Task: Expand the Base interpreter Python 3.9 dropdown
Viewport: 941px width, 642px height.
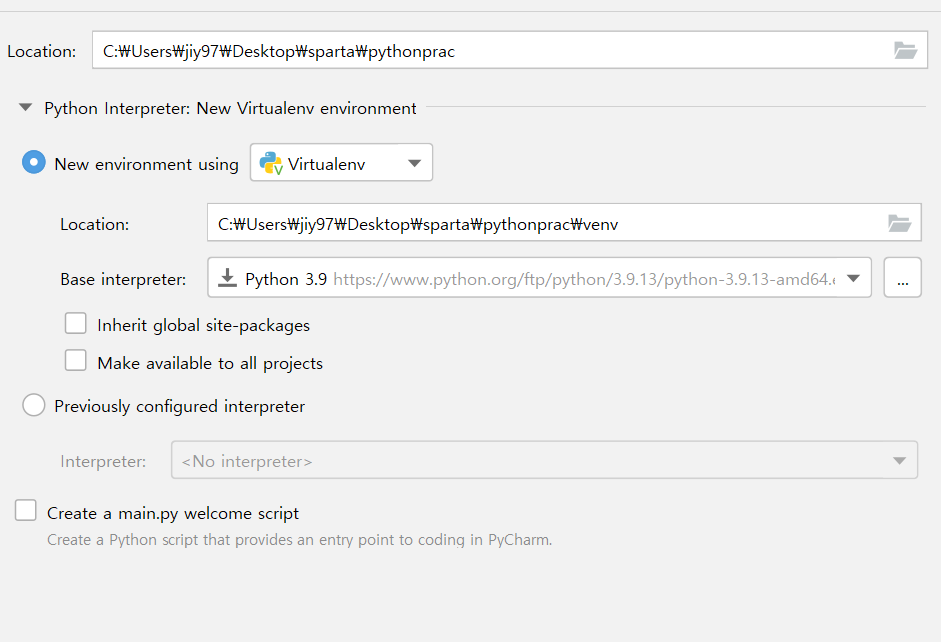Action: coord(539,278)
